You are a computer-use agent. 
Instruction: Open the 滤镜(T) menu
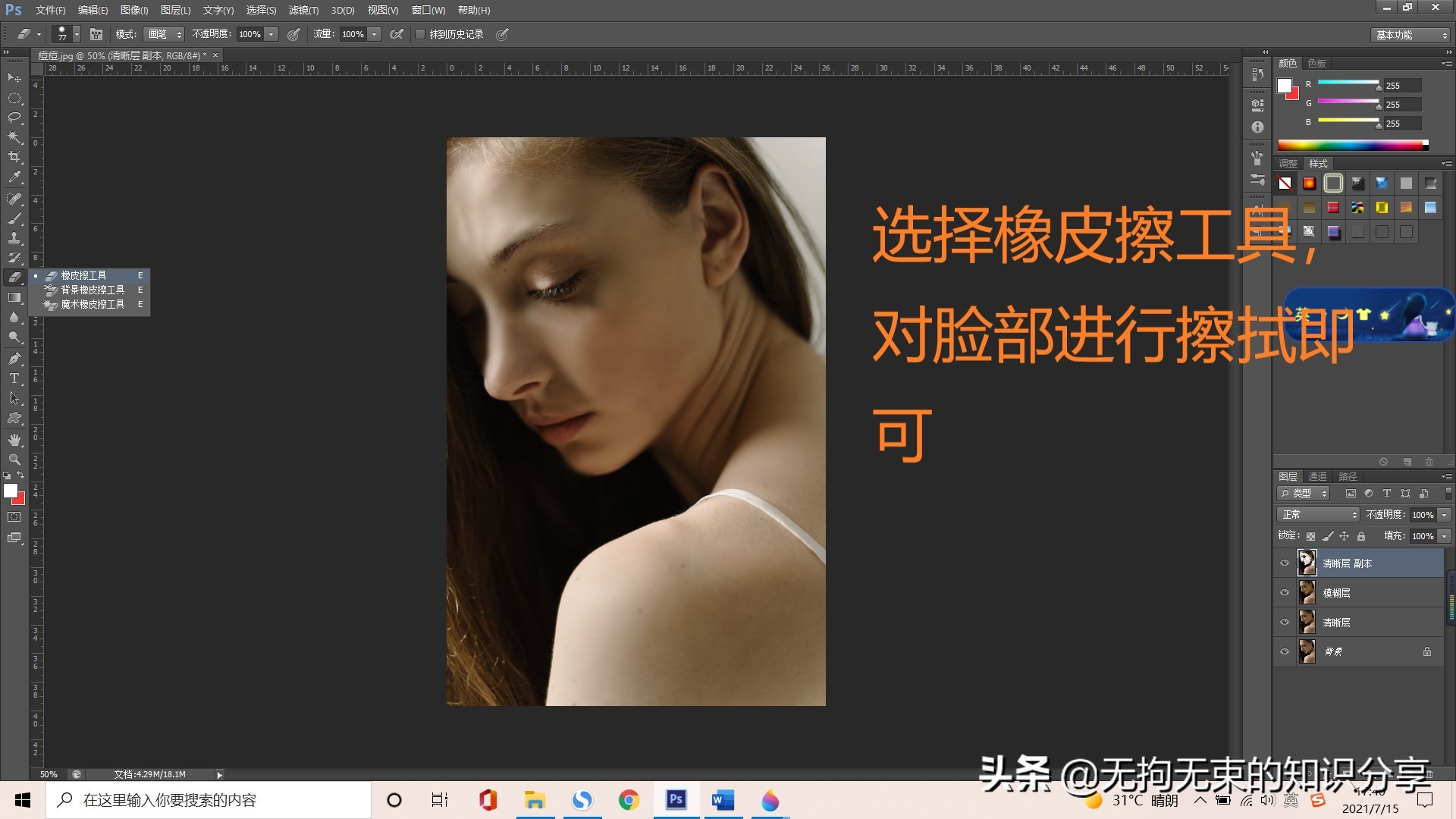click(303, 11)
